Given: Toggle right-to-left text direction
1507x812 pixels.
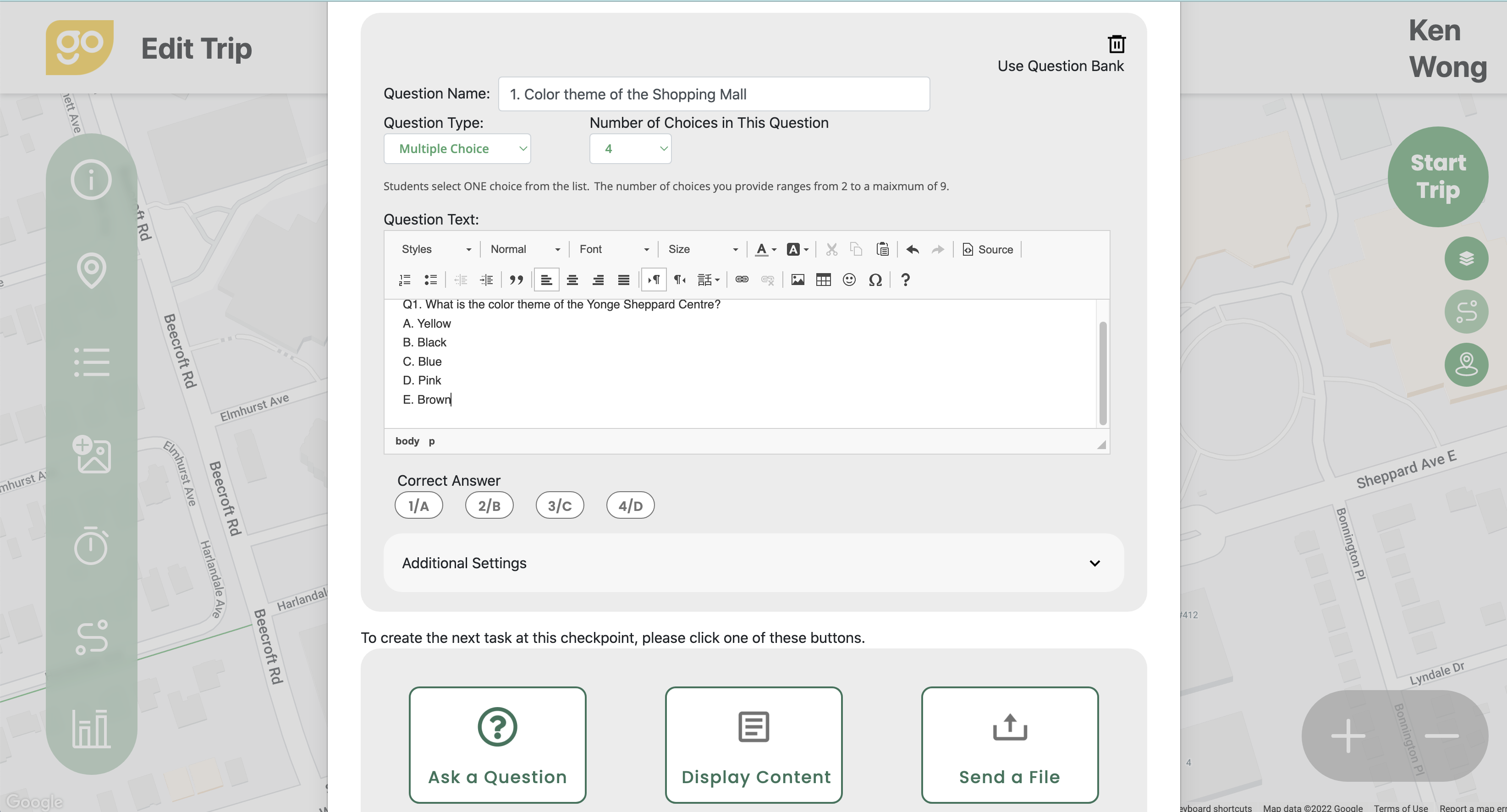Looking at the screenshot, I should [680, 280].
